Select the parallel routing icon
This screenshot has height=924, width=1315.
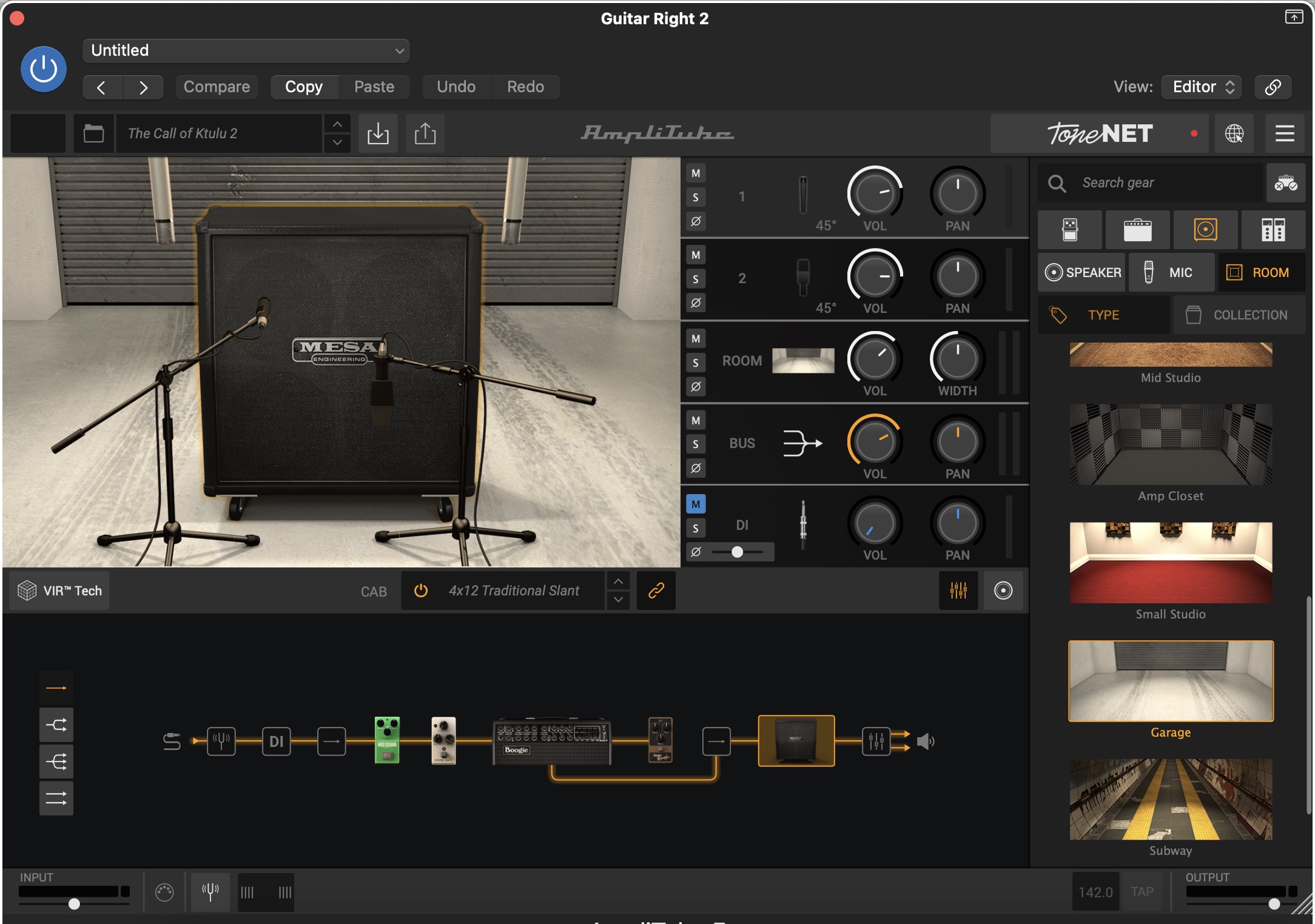coord(56,798)
